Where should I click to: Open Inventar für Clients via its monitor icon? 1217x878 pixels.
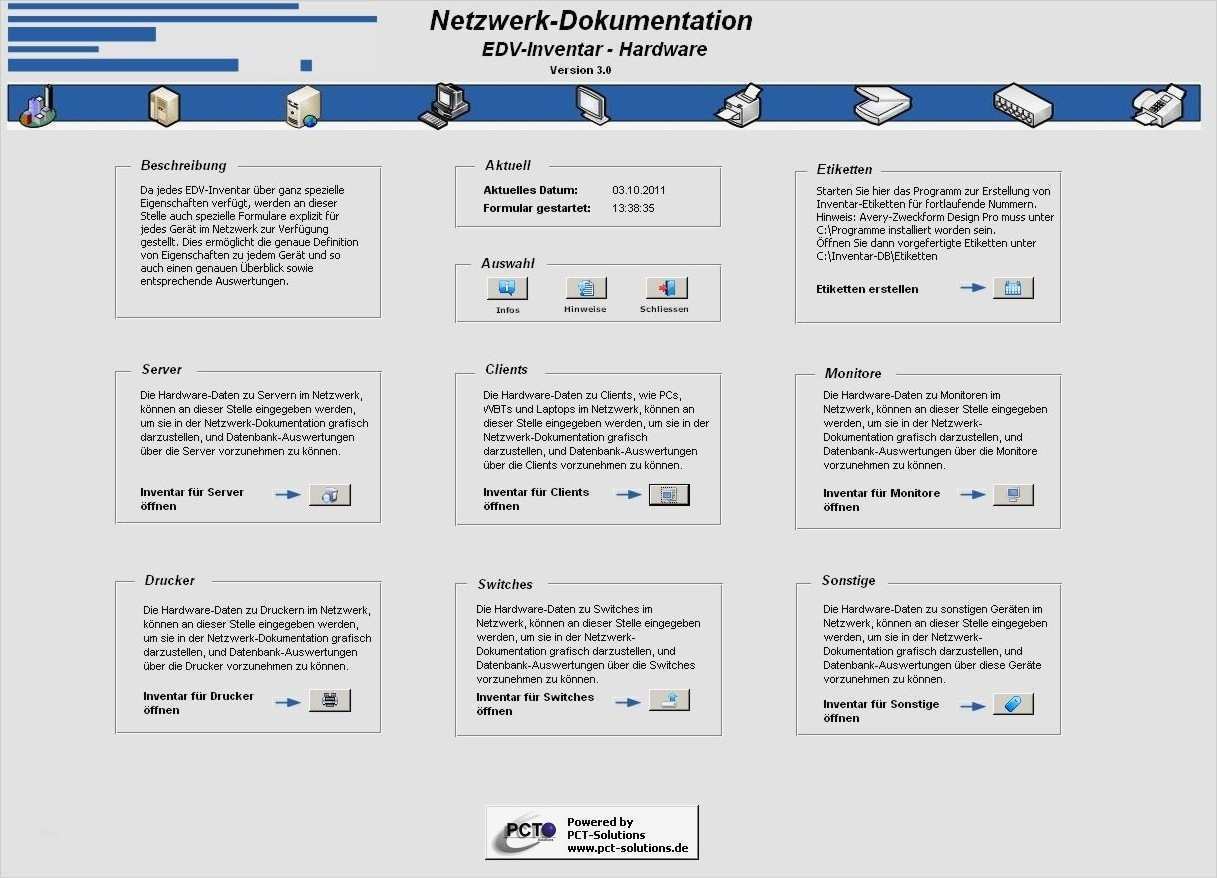tap(669, 494)
